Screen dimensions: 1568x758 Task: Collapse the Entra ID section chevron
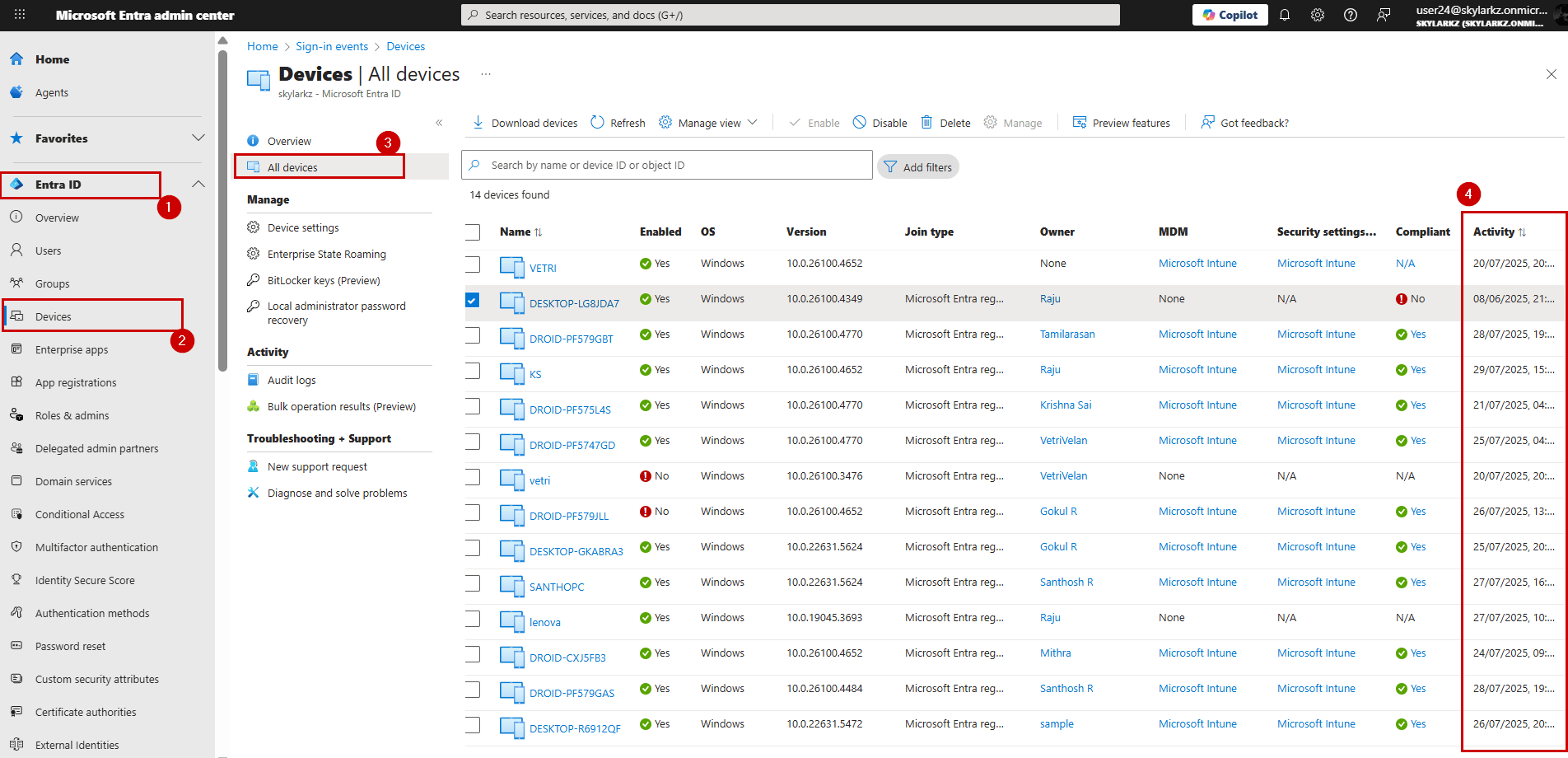click(198, 184)
